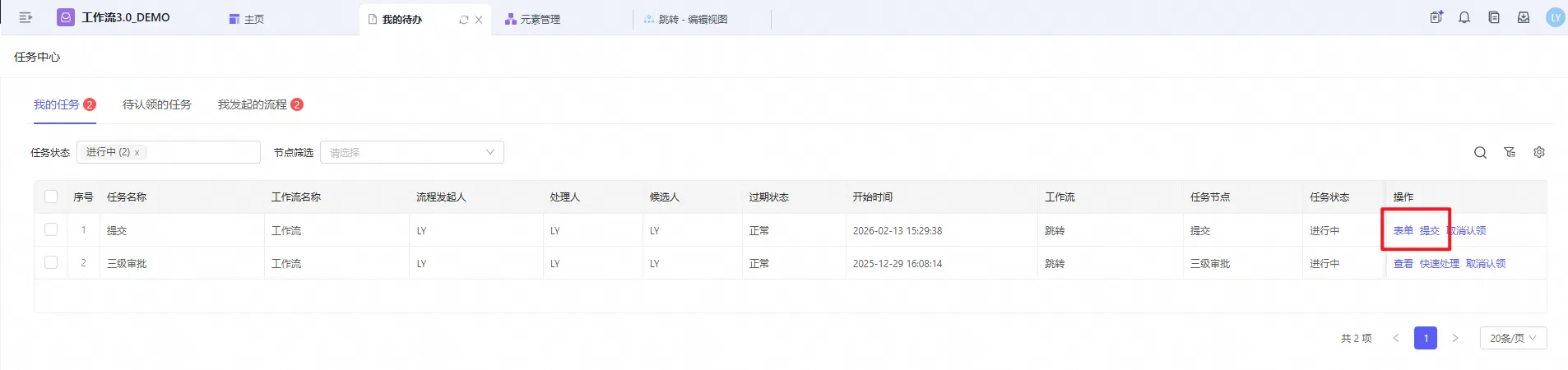Remove the 进行中 (2) filter tag
This screenshot has width=1568, height=370.
click(137, 153)
